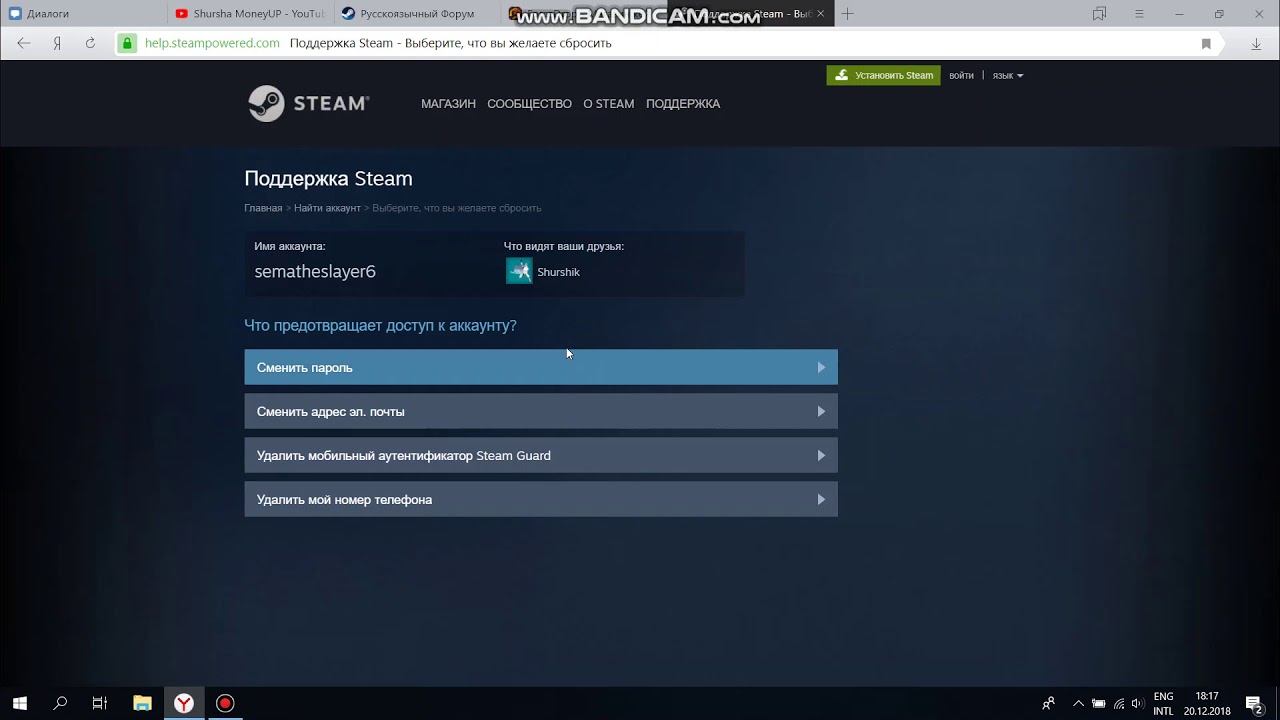Bookmark this page via address bar icon
The height and width of the screenshot is (720, 1280).
coord(1206,44)
